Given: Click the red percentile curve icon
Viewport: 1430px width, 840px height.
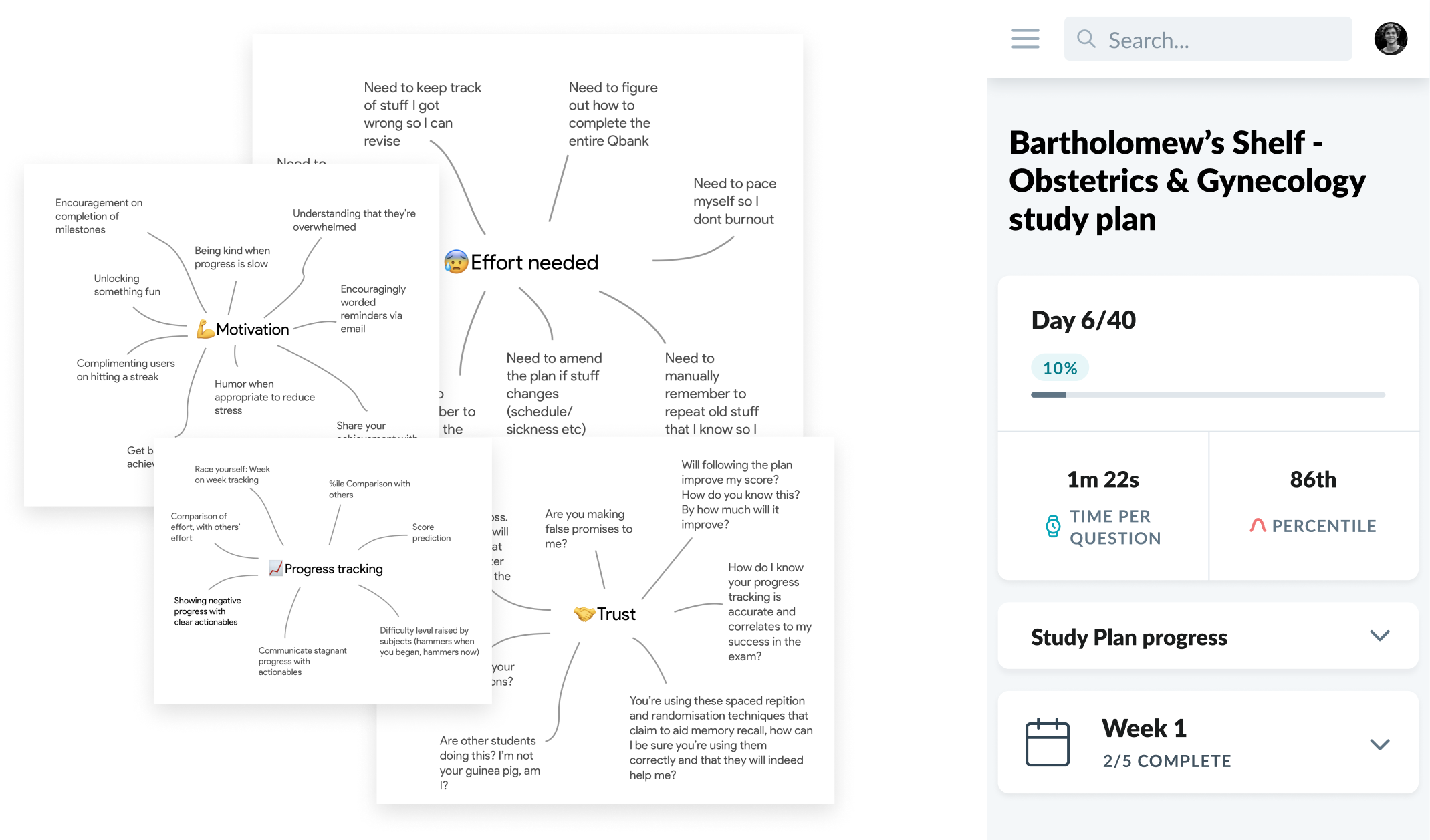Looking at the screenshot, I should point(1258,525).
